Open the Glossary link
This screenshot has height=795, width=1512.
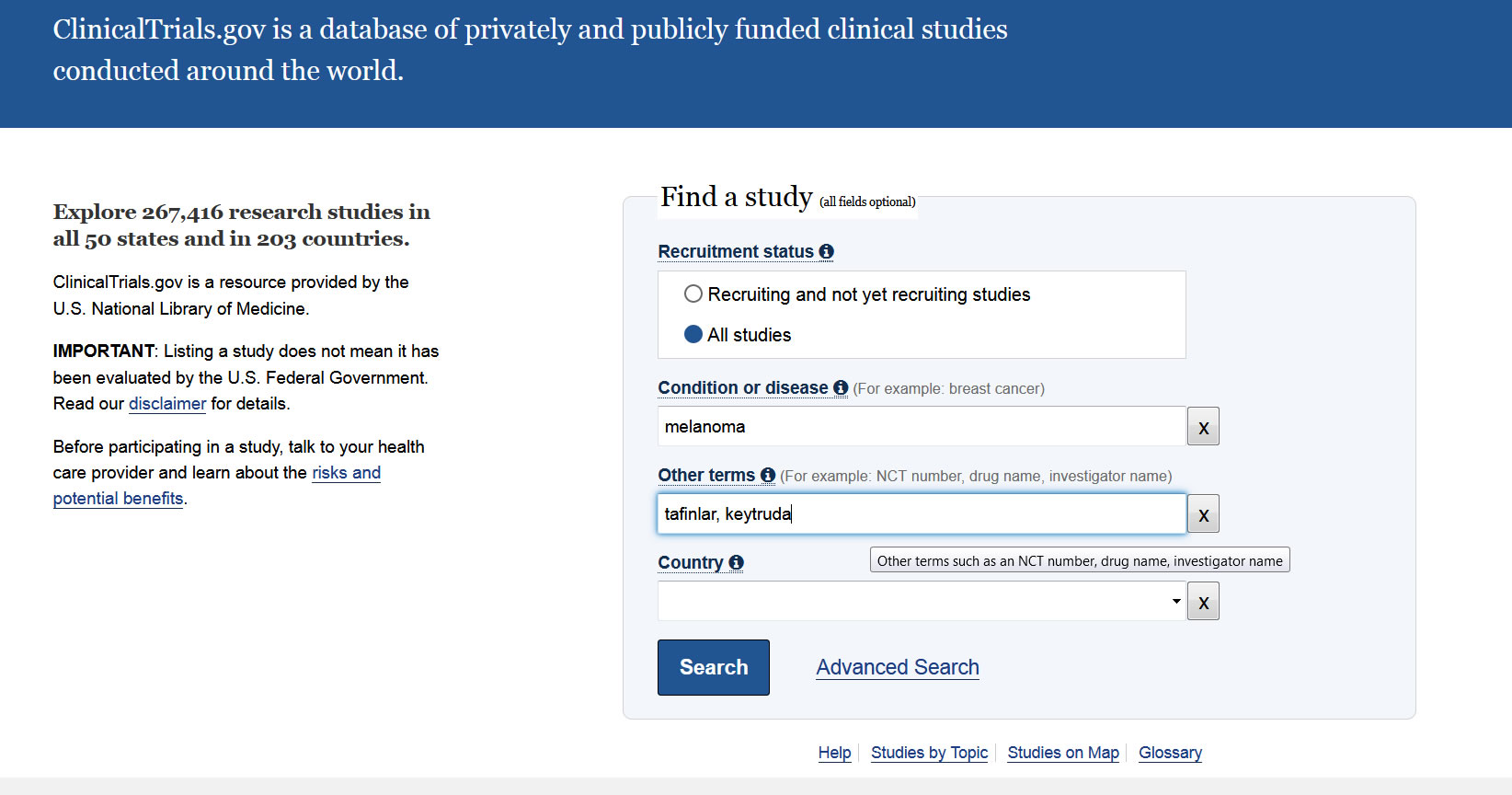point(1170,753)
